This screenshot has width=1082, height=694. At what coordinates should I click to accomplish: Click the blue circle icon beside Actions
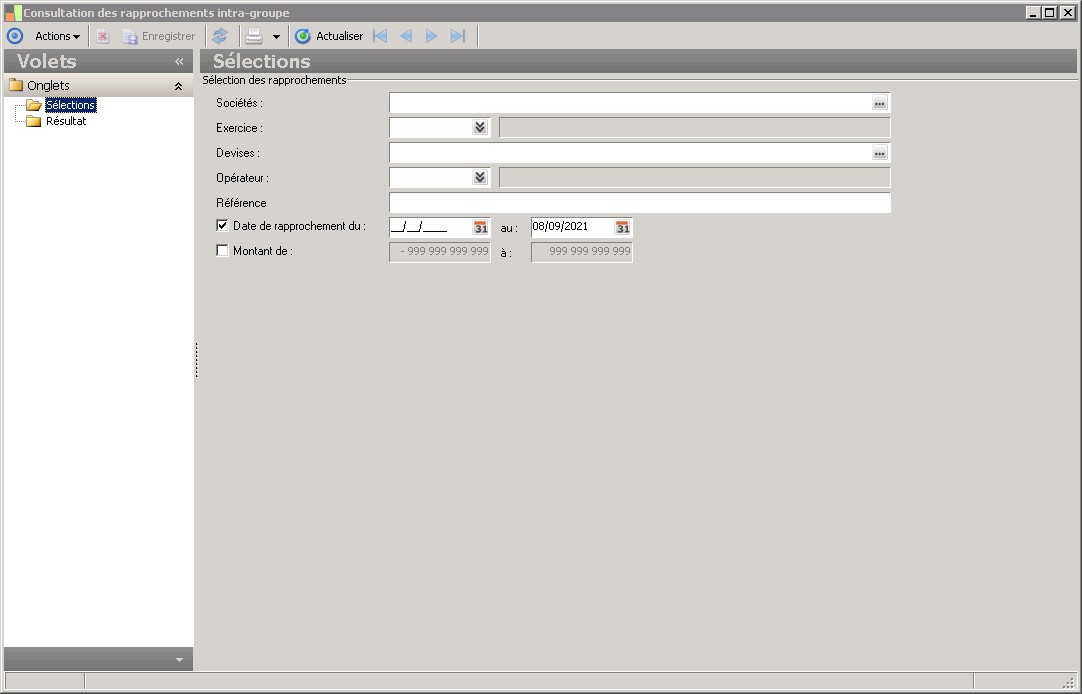(x=14, y=36)
